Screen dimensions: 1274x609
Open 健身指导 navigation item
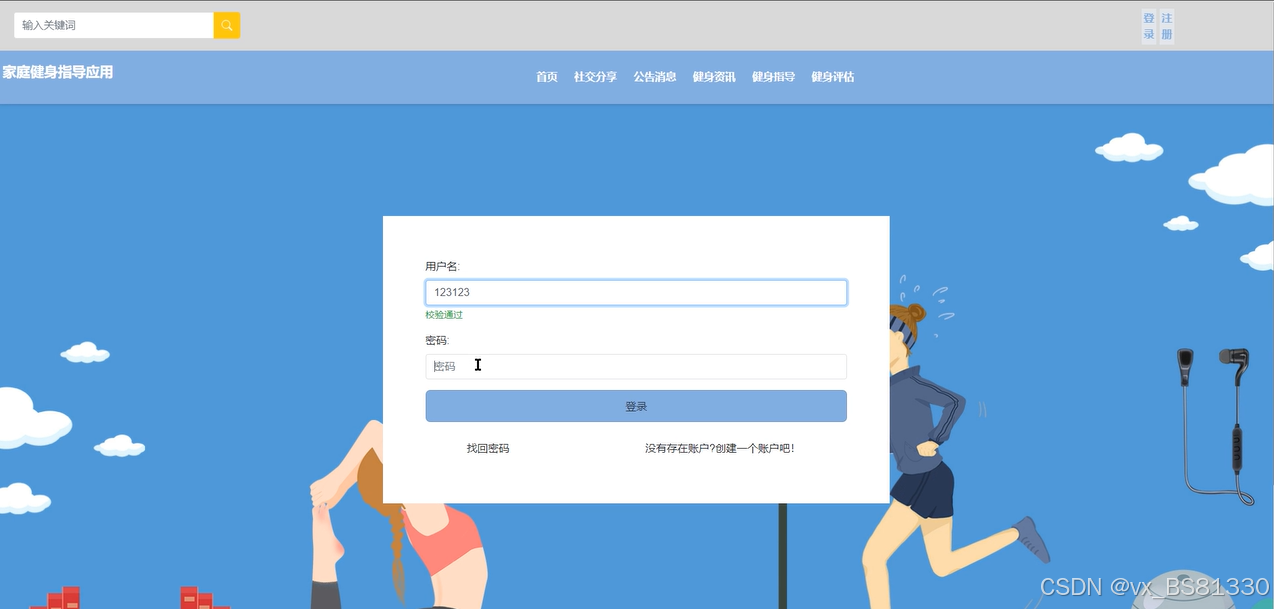click(x=773, y=77)
